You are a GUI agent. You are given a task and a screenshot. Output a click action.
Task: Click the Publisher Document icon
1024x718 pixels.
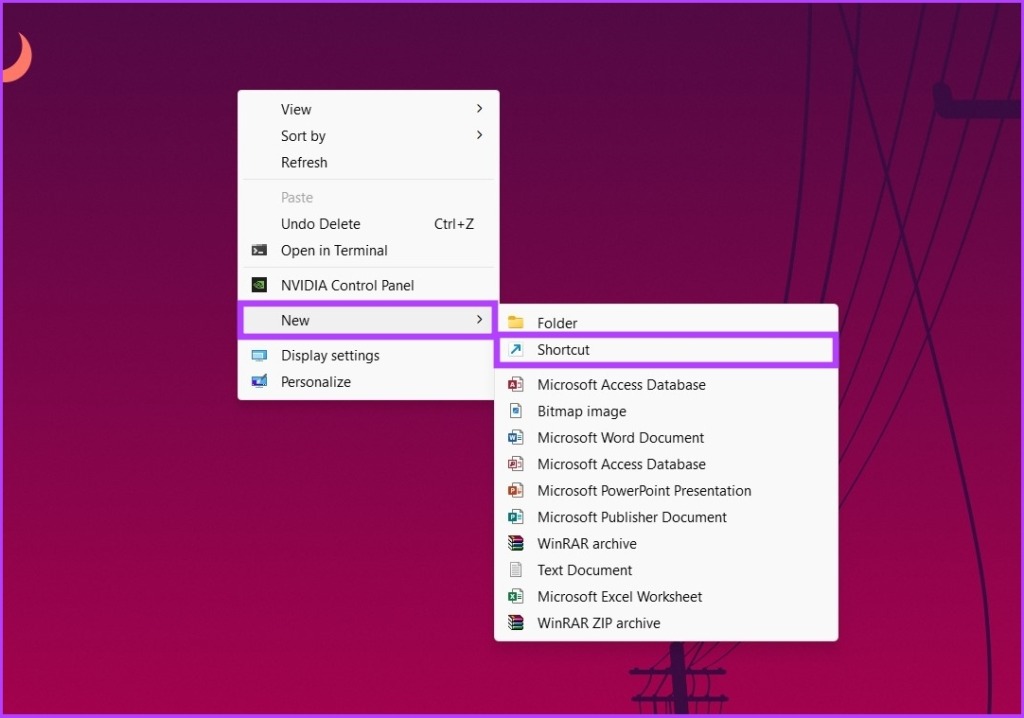(x=516, y=517)
